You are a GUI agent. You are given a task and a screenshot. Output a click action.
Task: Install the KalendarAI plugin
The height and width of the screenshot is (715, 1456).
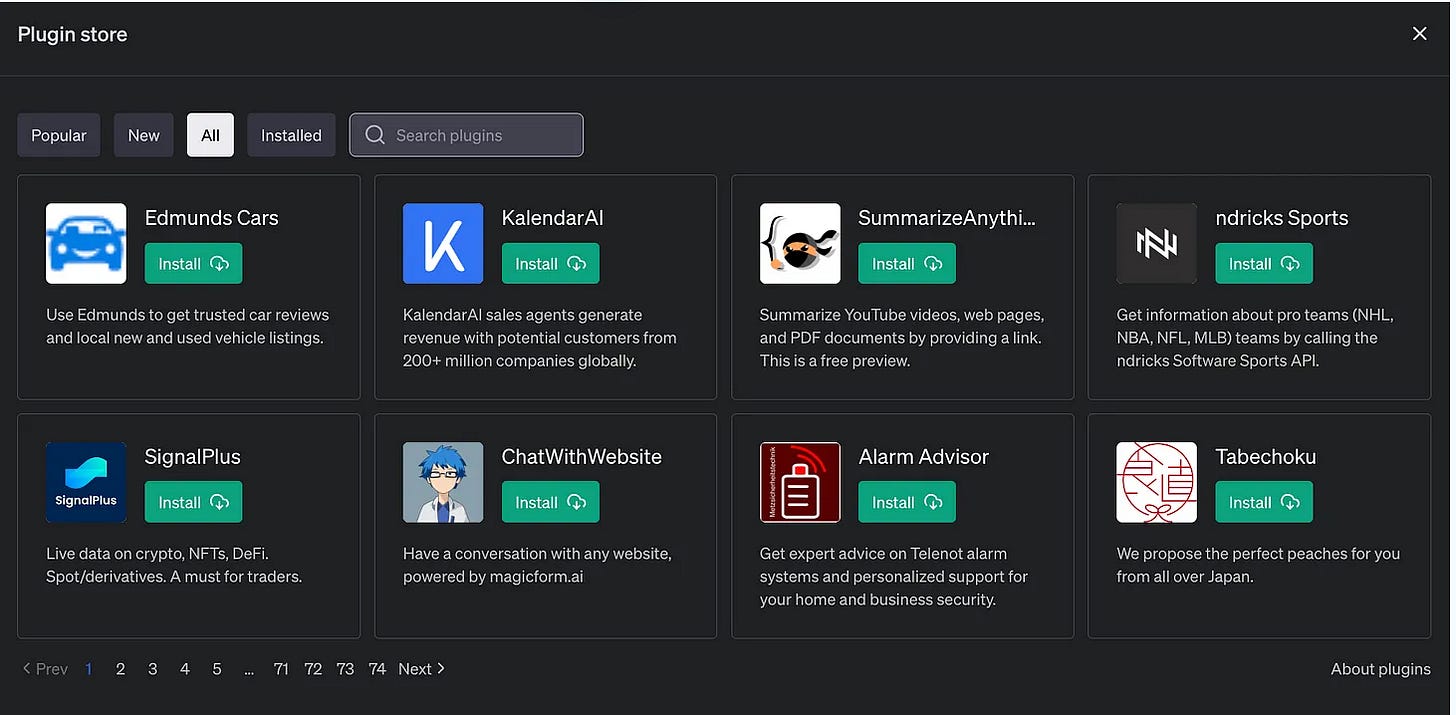551,264
